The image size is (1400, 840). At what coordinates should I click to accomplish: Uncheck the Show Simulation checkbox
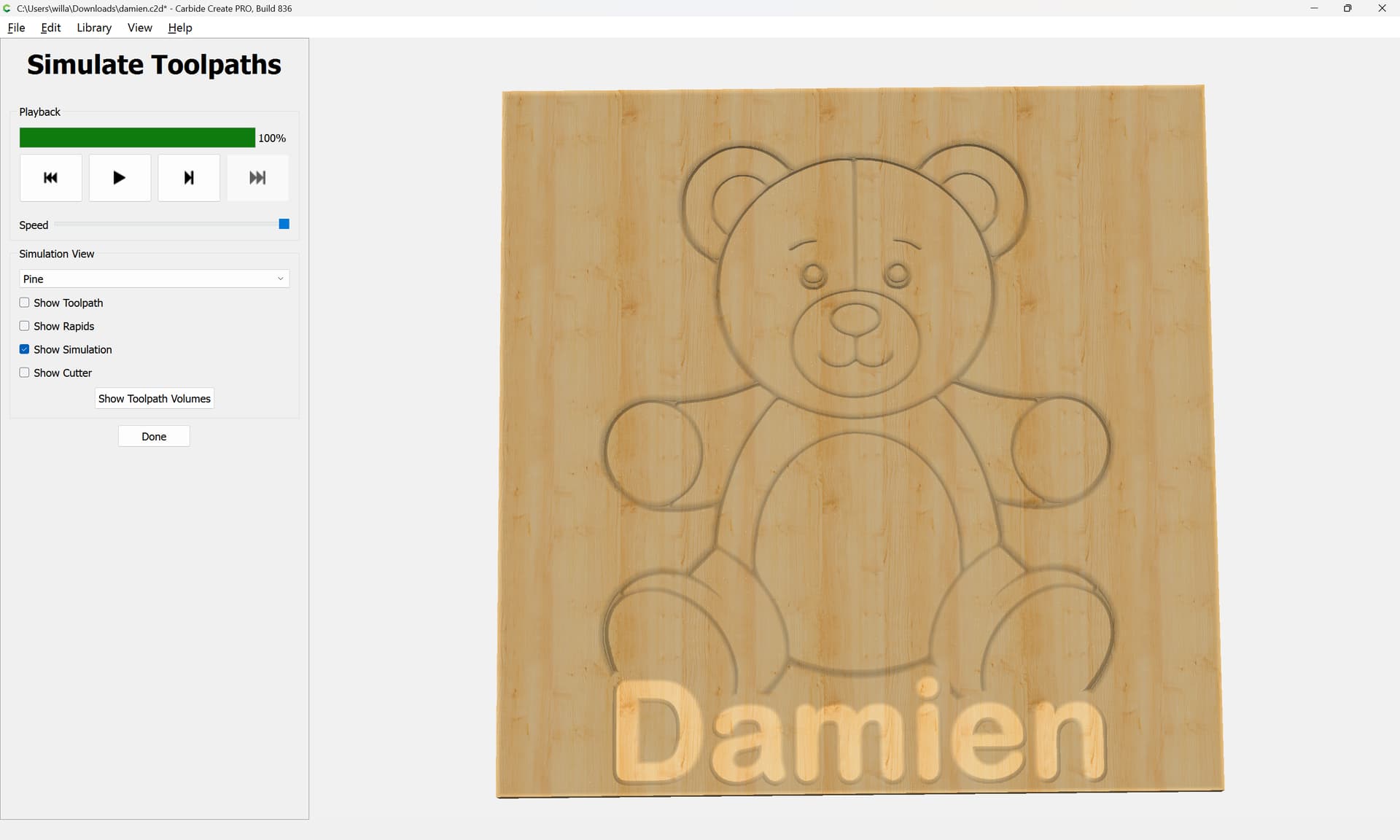(x=25, y=349)
